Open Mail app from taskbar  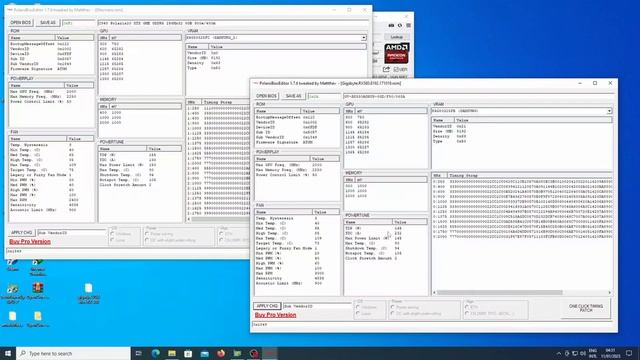[204, 353]
